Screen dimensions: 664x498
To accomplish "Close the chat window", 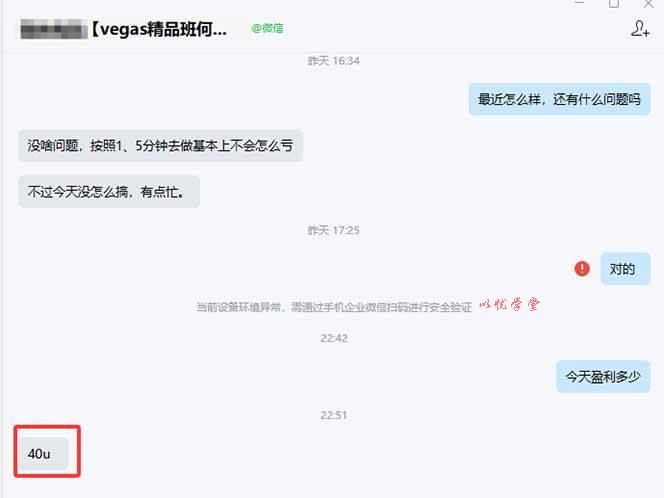I will [648, 4].
